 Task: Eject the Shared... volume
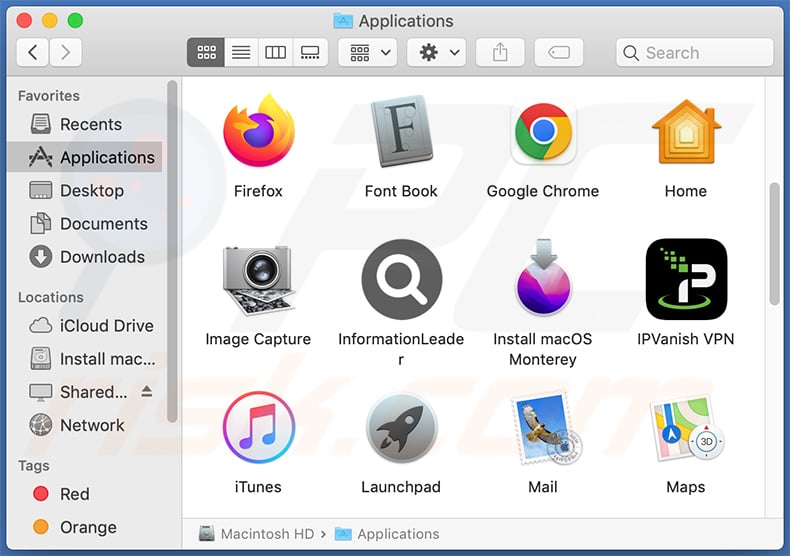pyautogui.click(x=147, y=391)
